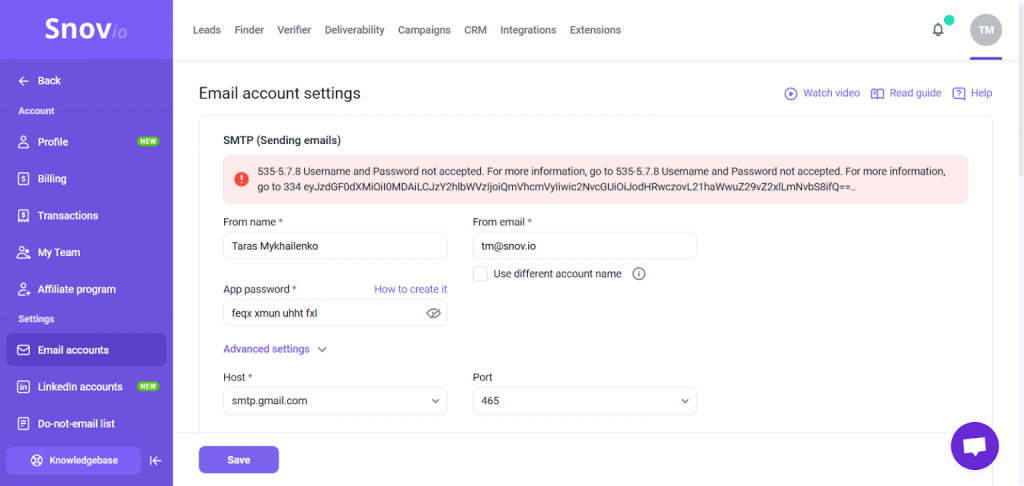Click the info icon beside account name
The width and height of the screenshot is (1024, 486).
click(639, 274)
